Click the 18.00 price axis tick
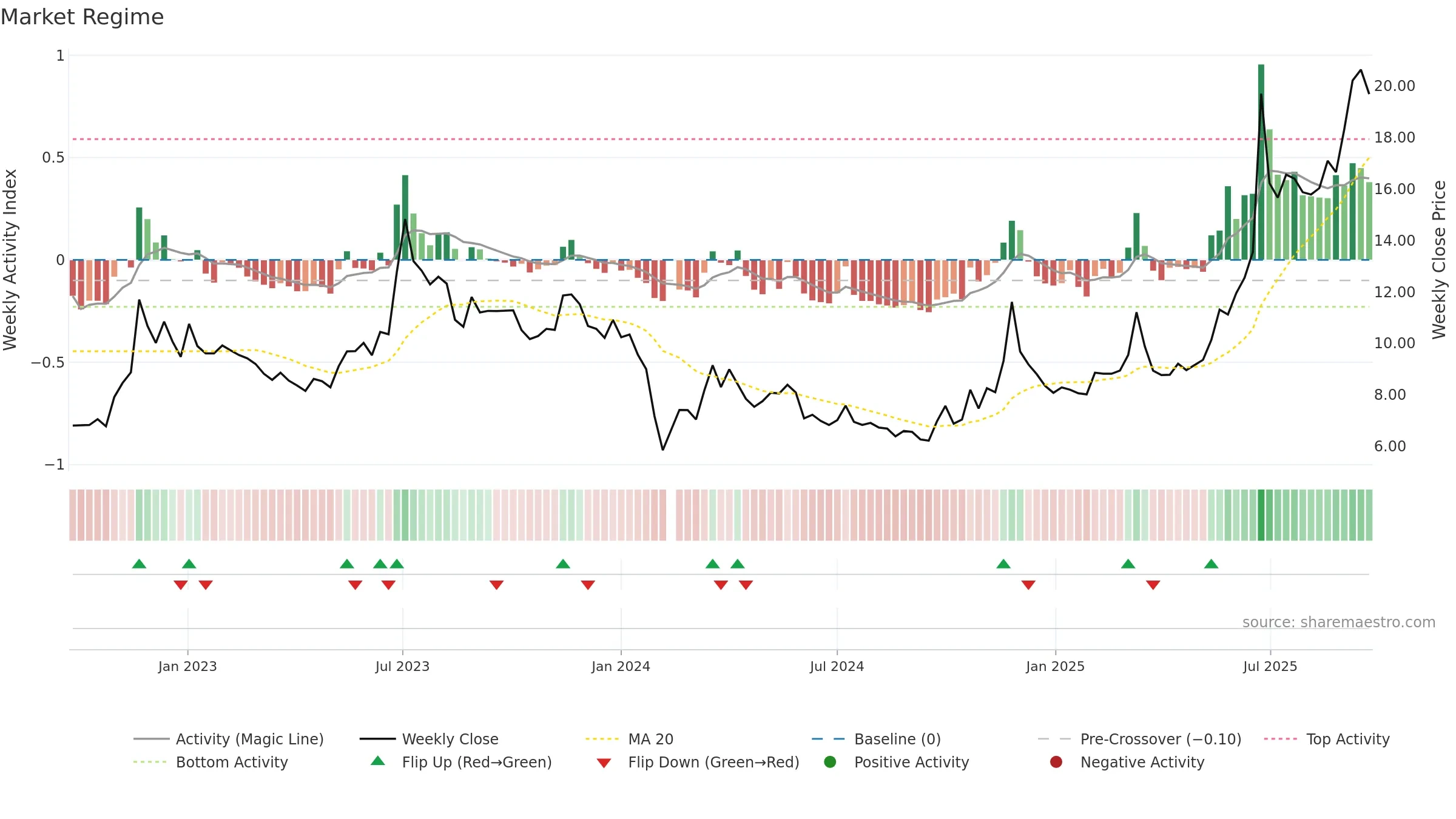The height and width of the screenshot is (819, 1456). [1394, 138]
